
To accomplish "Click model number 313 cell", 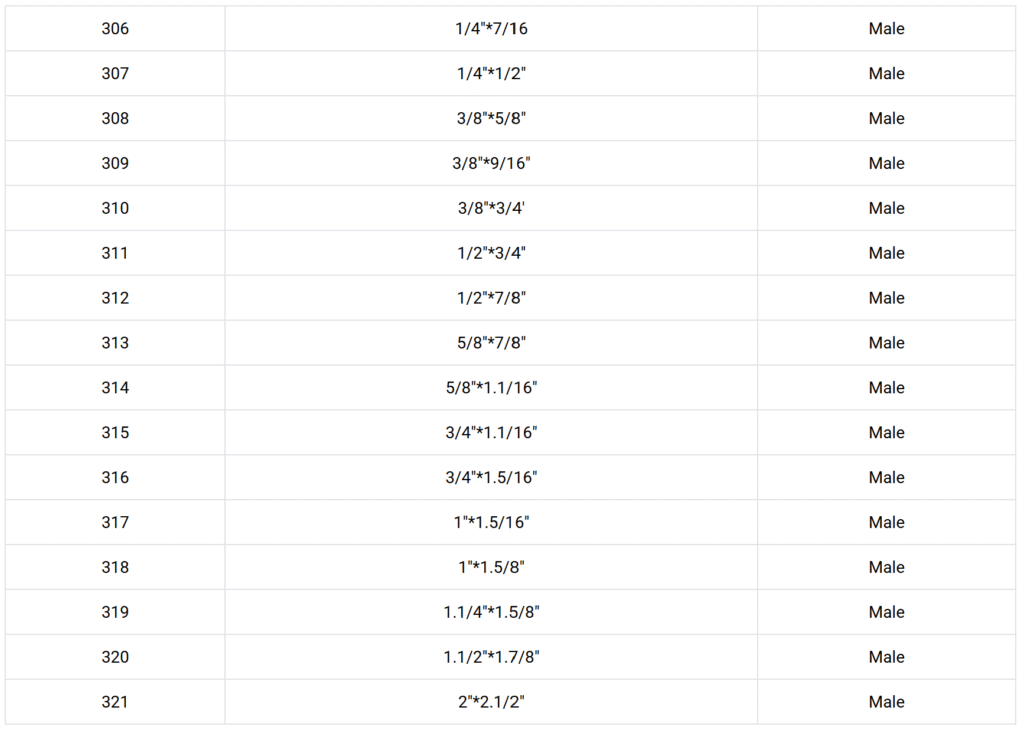I will coord(115,343).
